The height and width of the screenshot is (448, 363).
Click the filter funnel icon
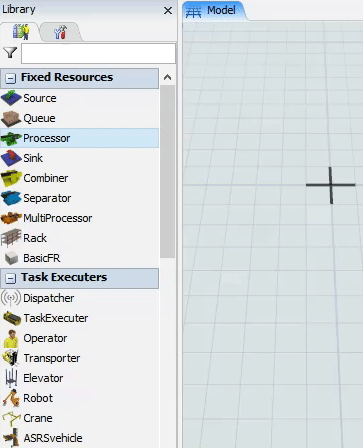[x=10, y=52]
